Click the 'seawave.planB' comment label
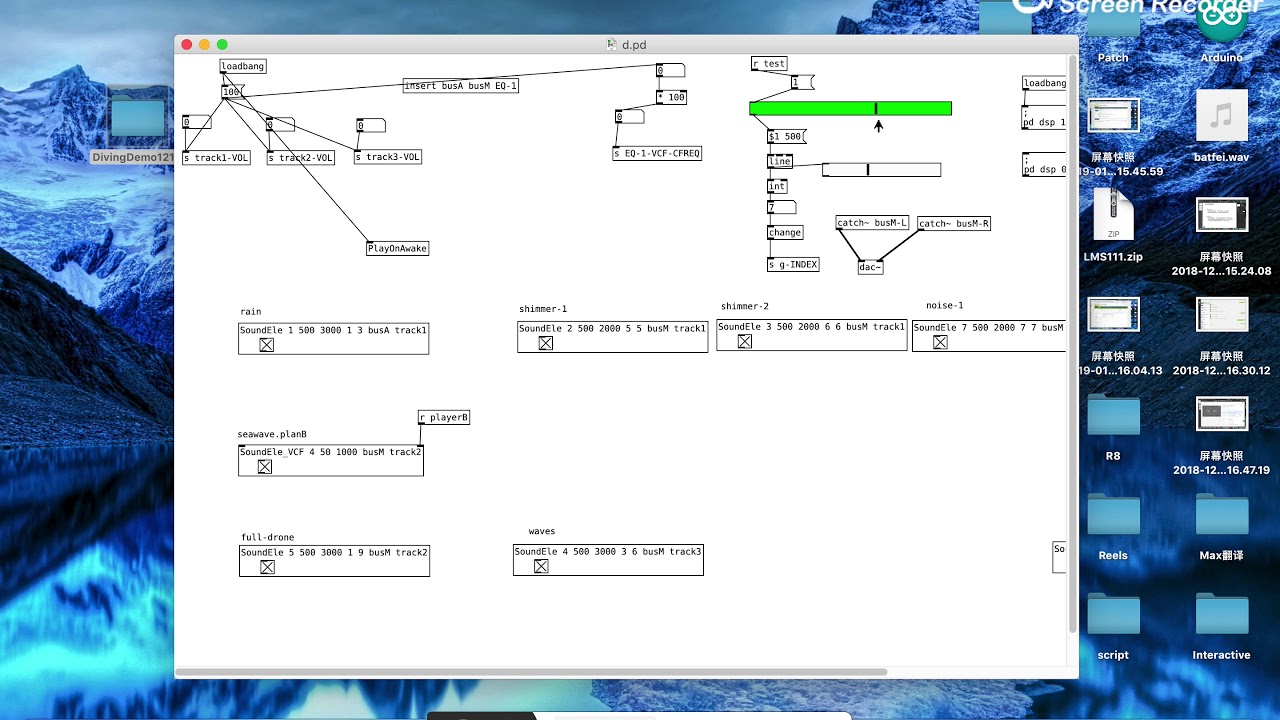This screenshot has width=1280, height=720. pos(272,435)
